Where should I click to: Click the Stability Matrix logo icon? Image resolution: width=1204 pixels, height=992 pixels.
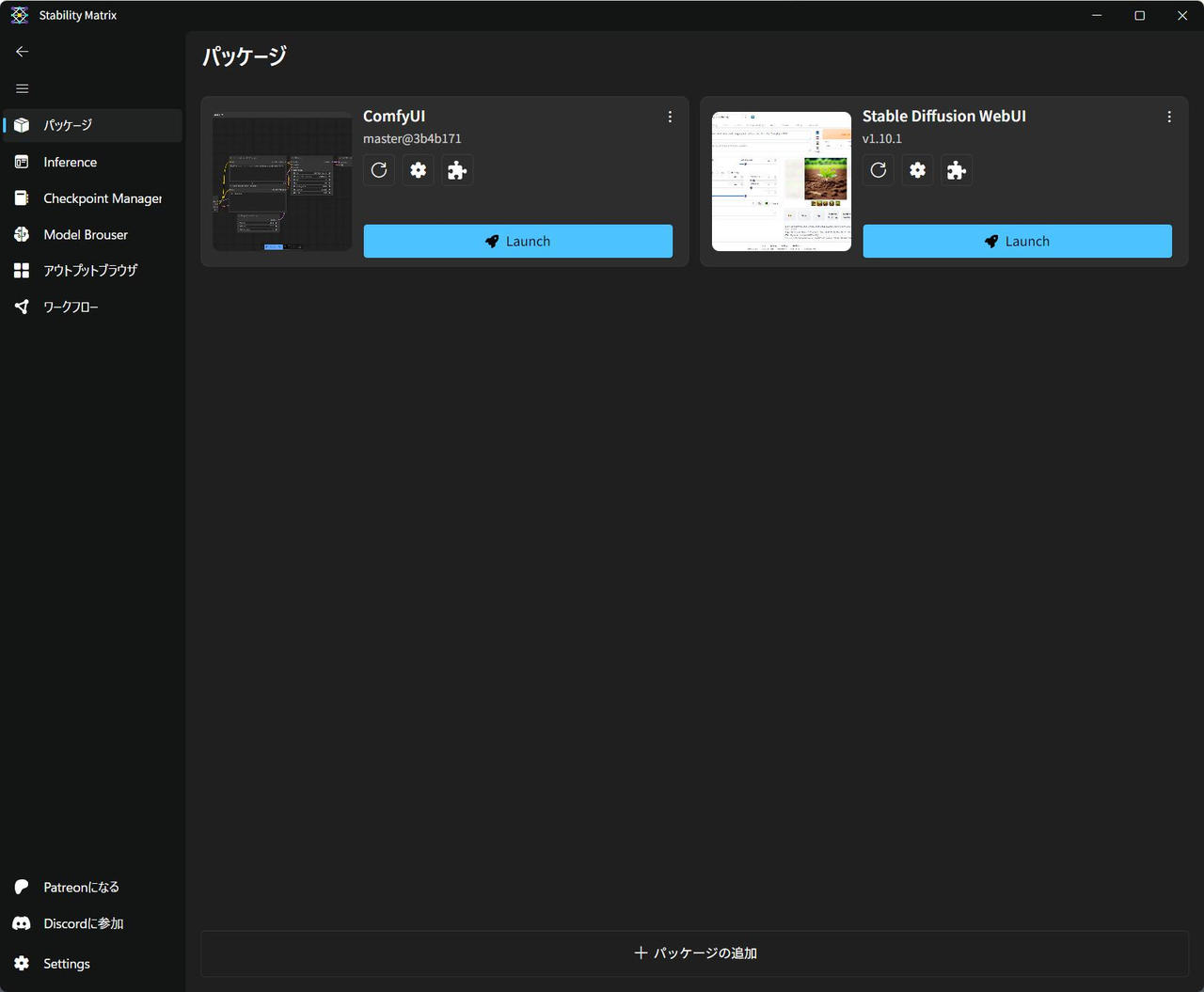(20, 15)
